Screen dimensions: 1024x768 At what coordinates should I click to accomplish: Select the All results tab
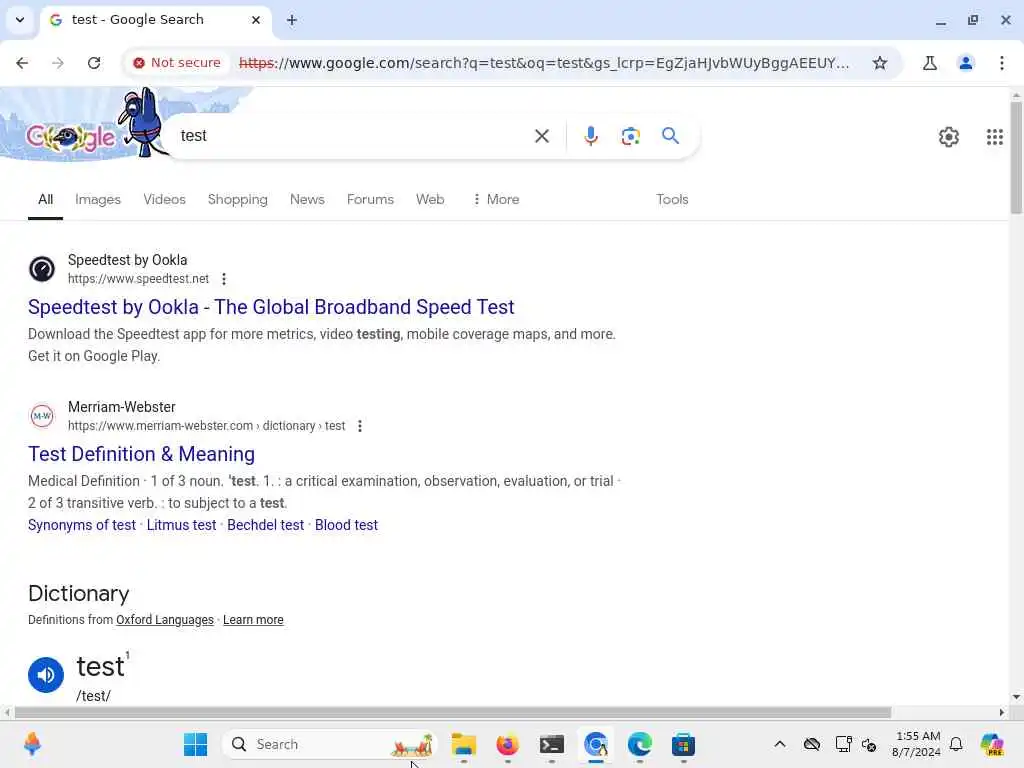pyautogui.click(x=45, y=199)
